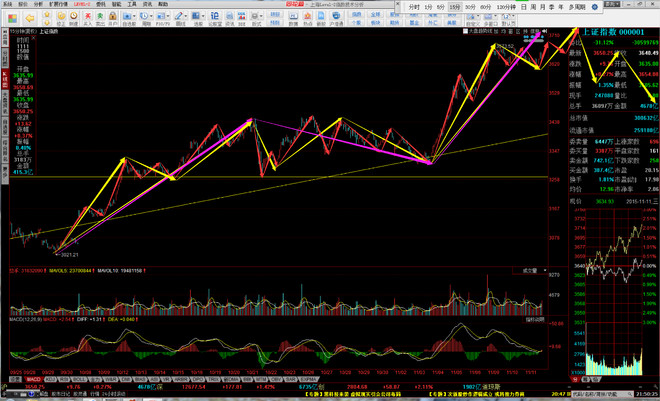Click the colorful home grid icon
The image size is (660, 401).
pyautogui.click(x=13, y=18)
